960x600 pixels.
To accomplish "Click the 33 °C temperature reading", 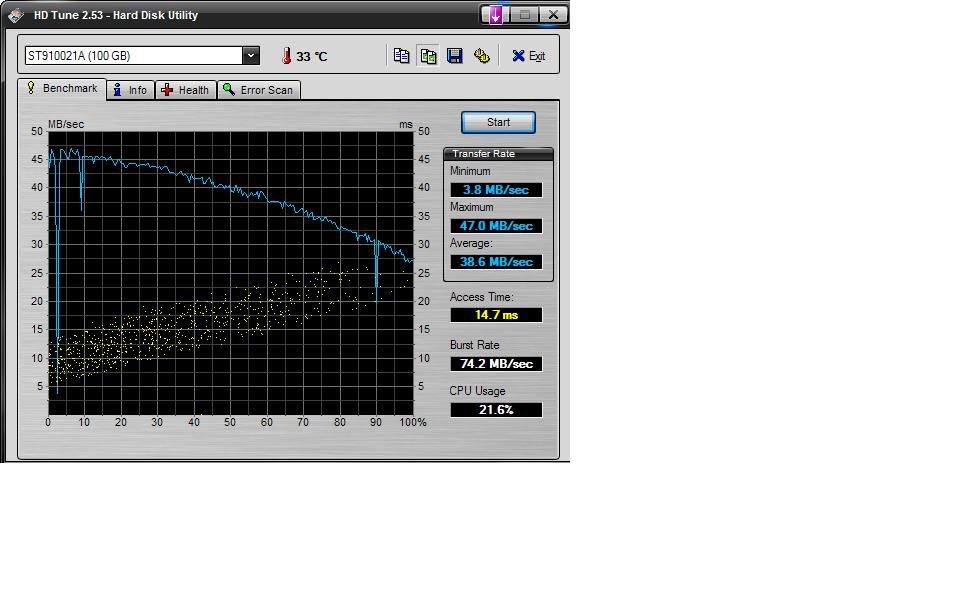I will (312, 56).
